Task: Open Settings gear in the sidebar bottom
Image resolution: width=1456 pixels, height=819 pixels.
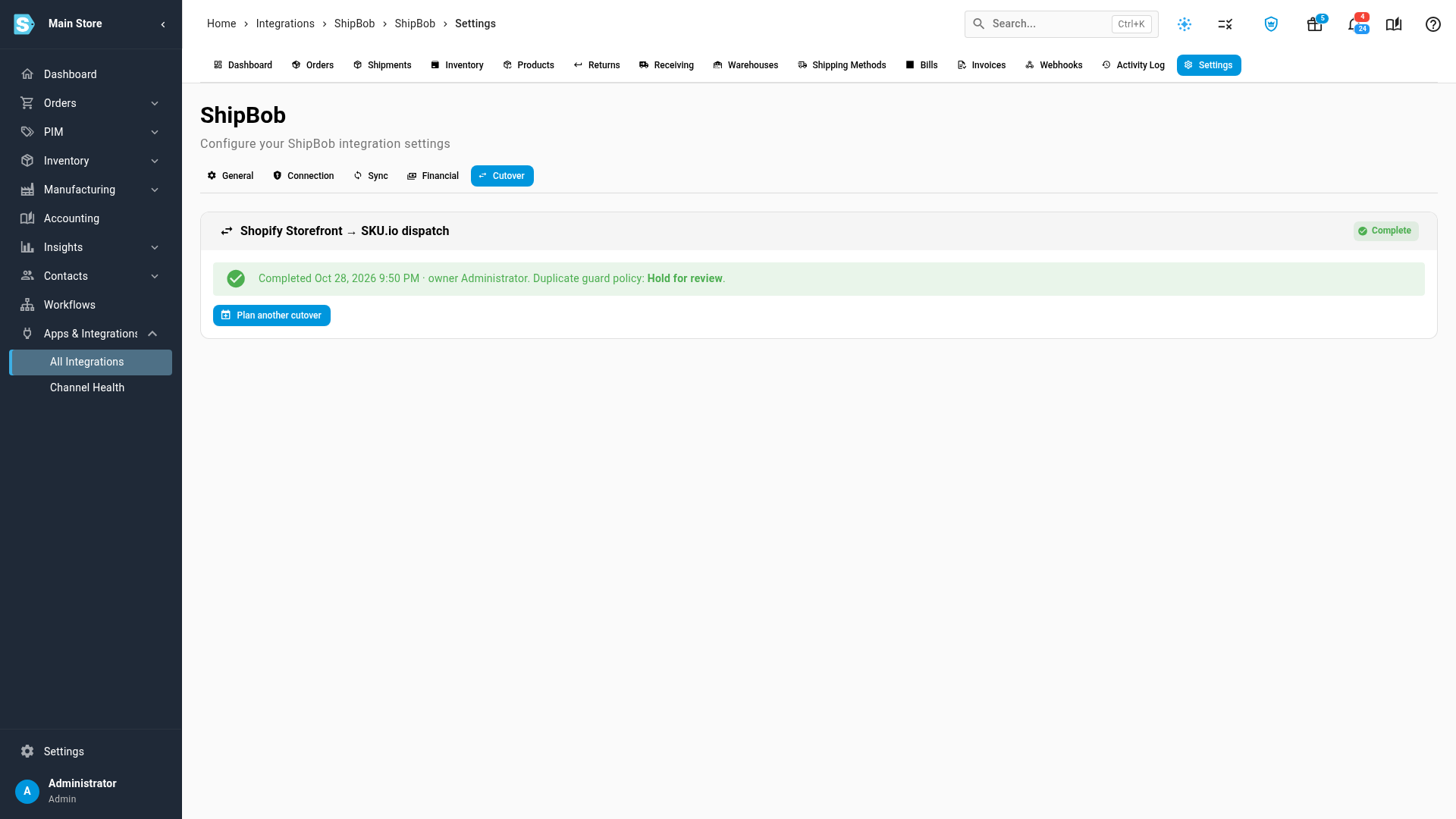Action: pyautogui.click(x=91, y=752)
